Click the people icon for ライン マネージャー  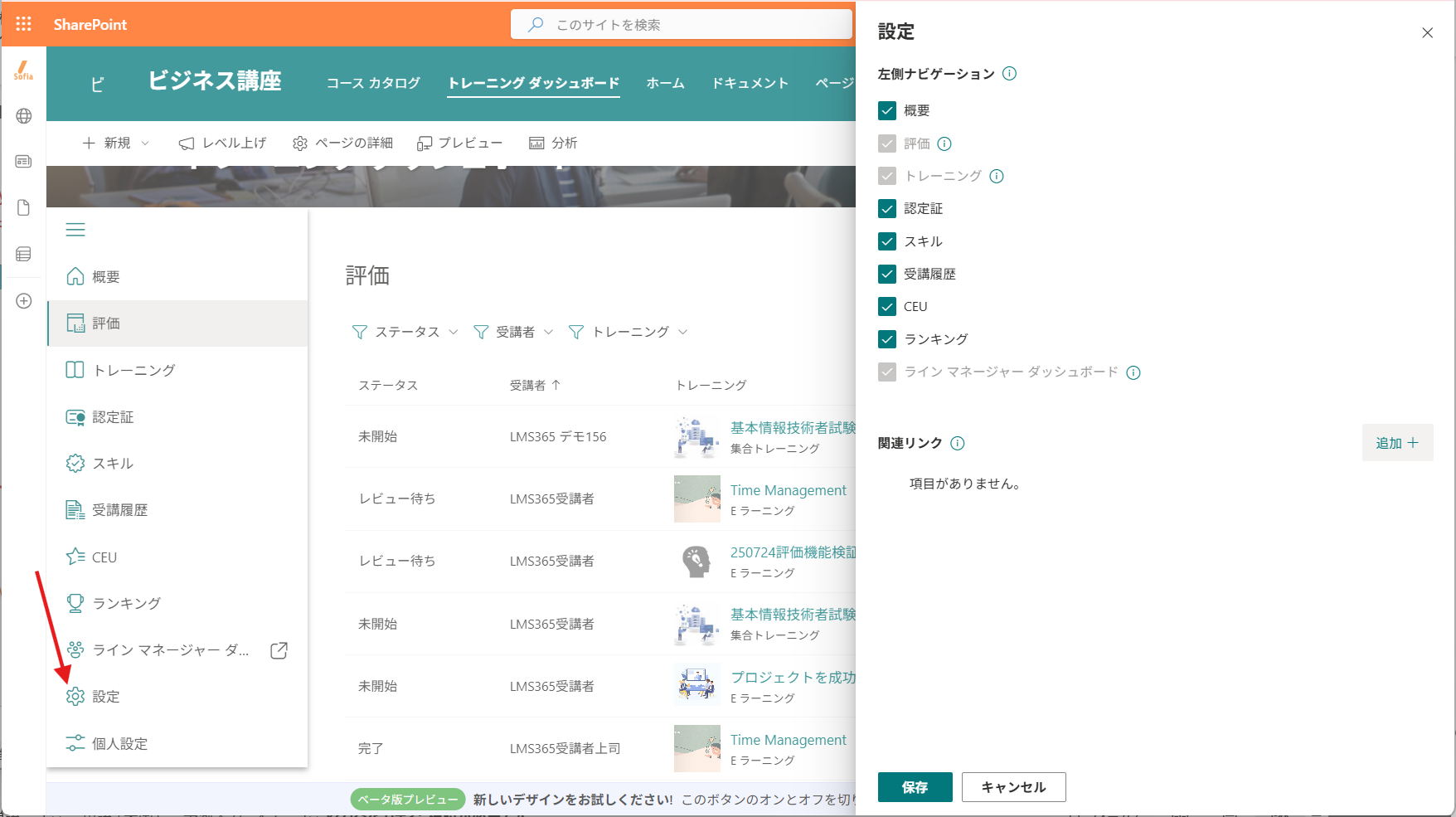pos(75,649)
